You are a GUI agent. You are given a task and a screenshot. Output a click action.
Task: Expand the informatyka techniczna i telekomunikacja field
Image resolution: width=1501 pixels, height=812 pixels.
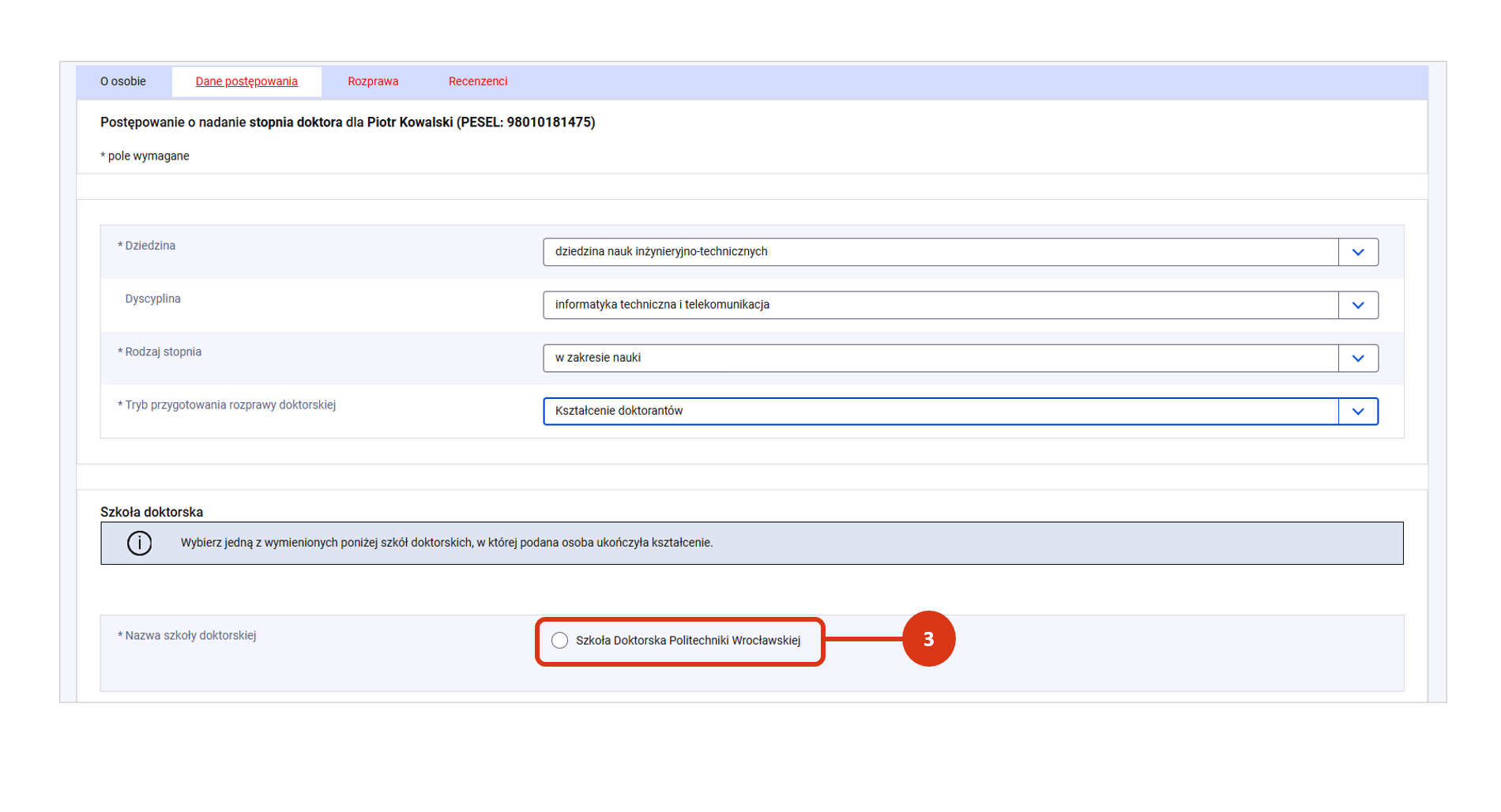point(940,305)
